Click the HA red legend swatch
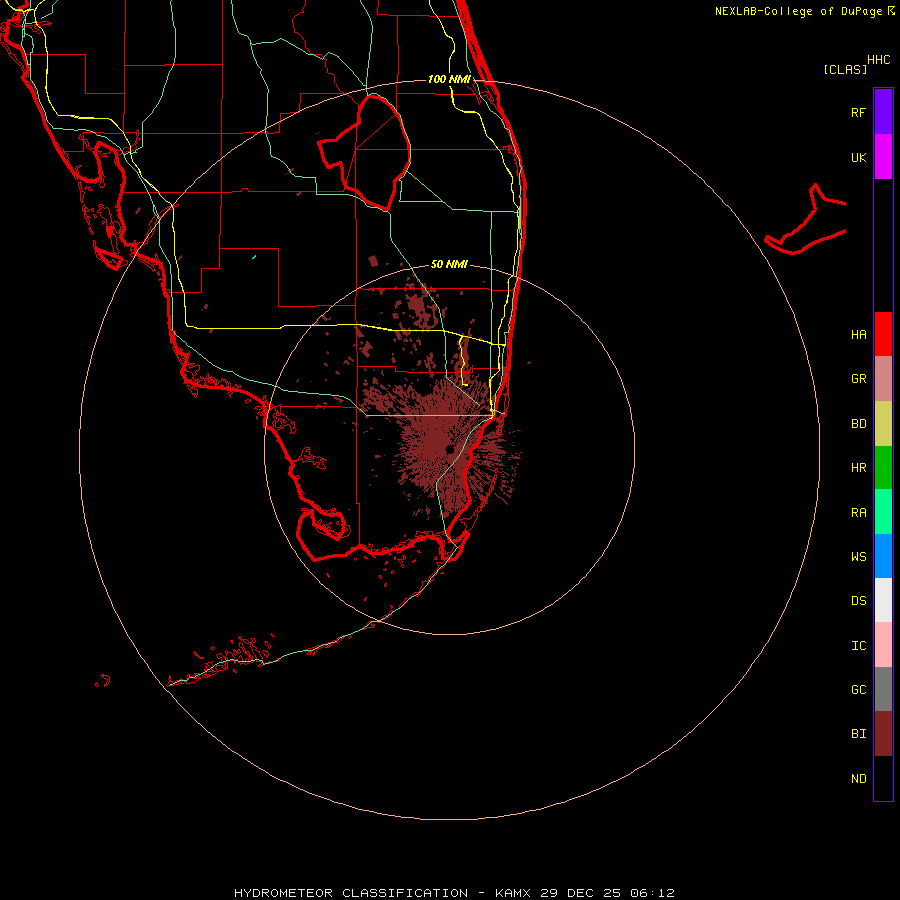Screen dimensions: 900x900 point(883,334)
